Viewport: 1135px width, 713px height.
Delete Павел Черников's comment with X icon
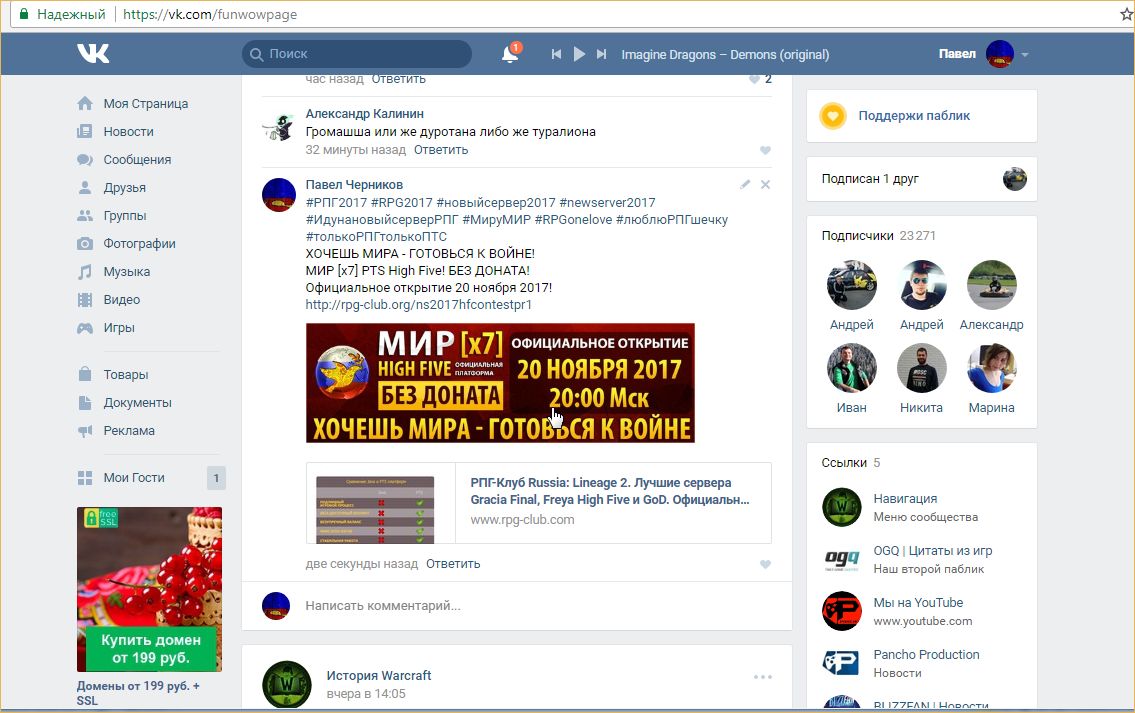(x=766, y=185)
